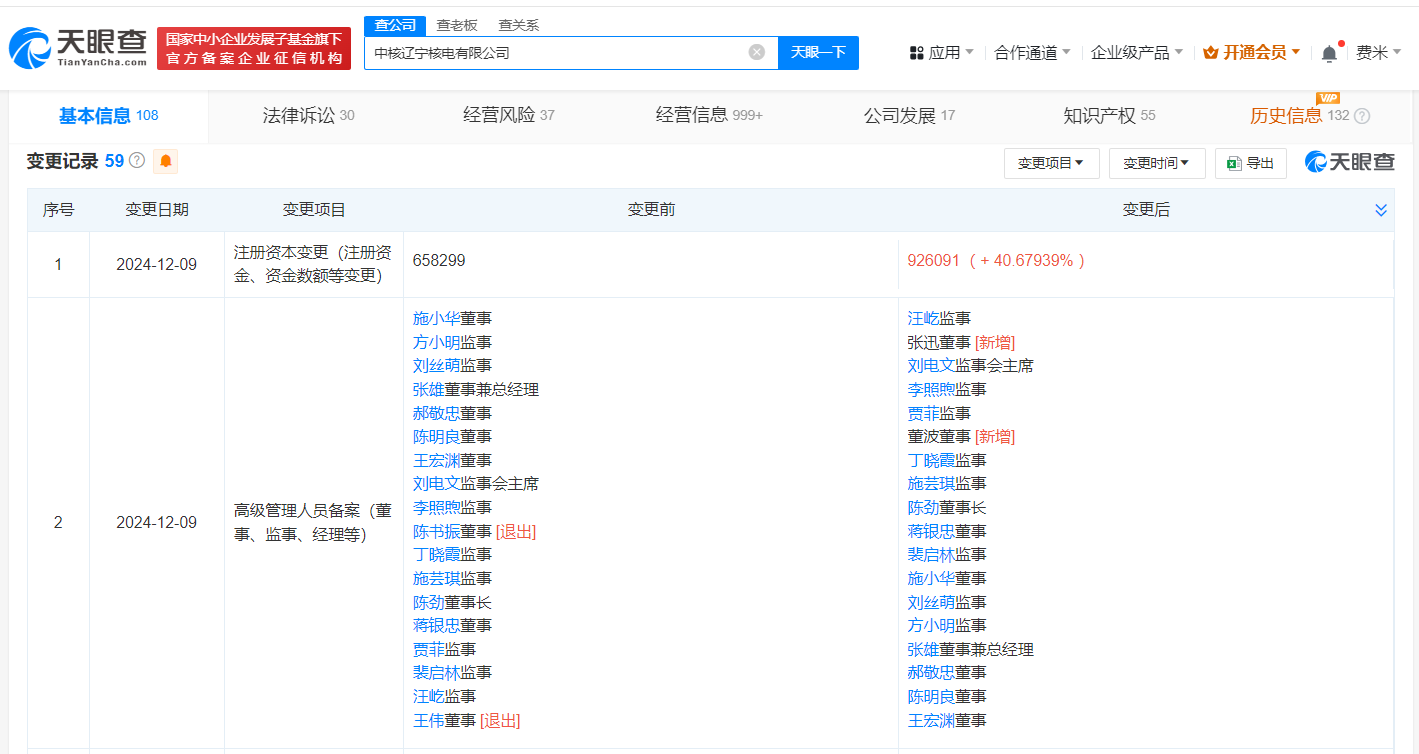Open the 经营风险 tab

pos(508,116)
